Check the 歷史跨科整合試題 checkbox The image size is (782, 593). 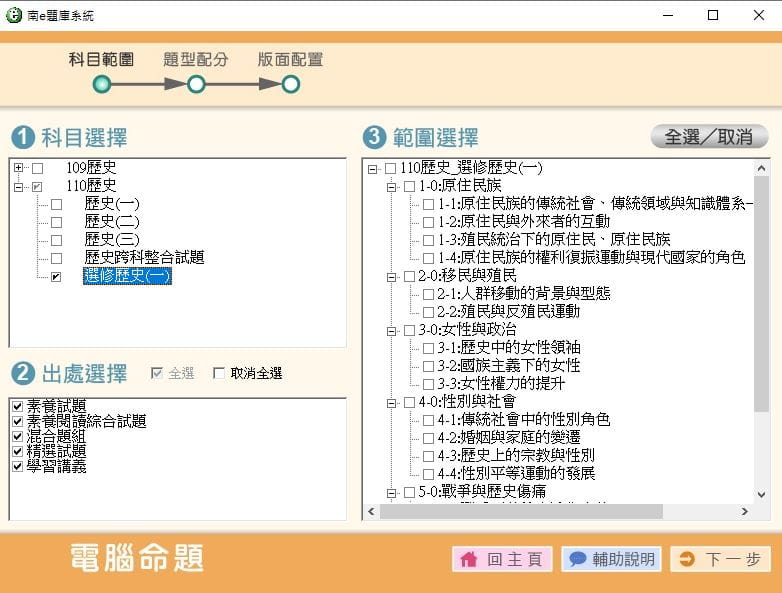pos(56,258)
